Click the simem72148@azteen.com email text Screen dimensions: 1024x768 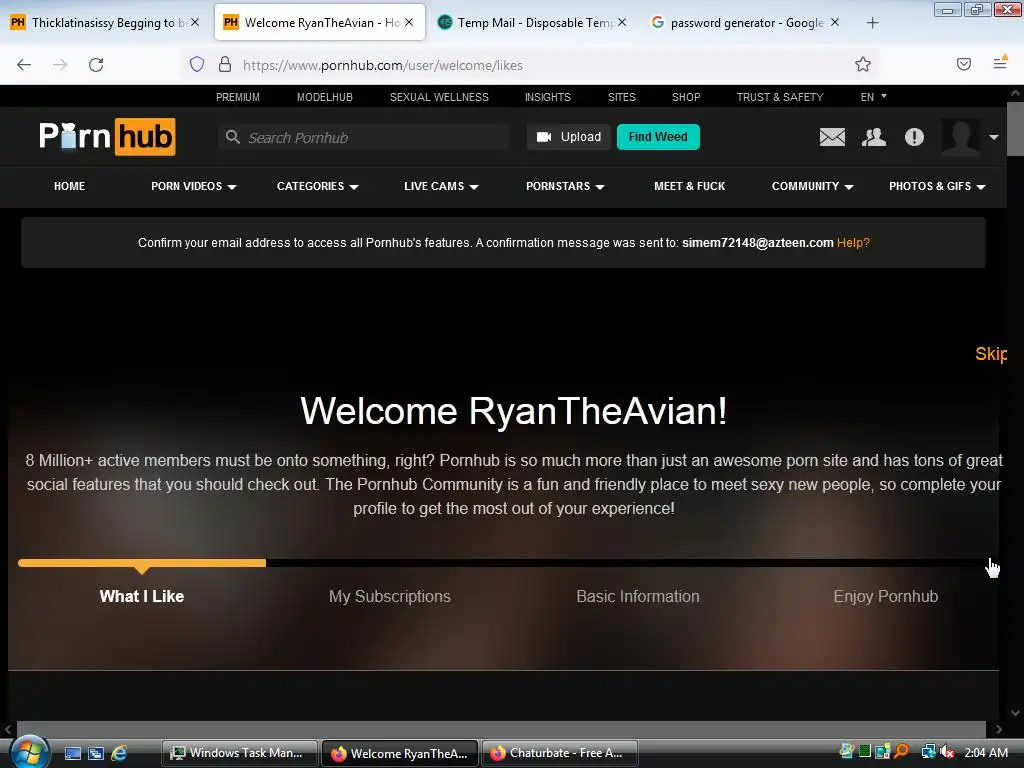(758, 243)
